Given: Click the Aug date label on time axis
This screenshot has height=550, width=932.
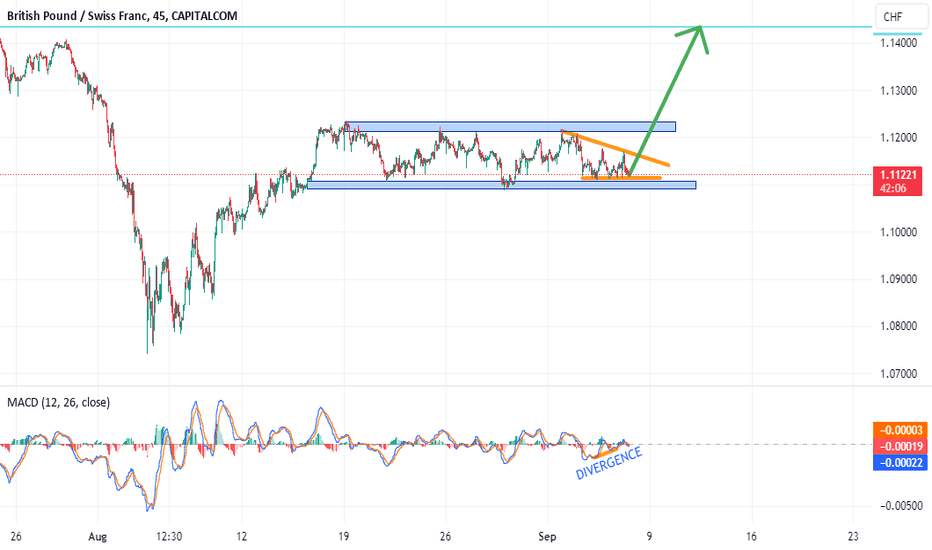Looking at the screenshot, I should click(97, 536).
